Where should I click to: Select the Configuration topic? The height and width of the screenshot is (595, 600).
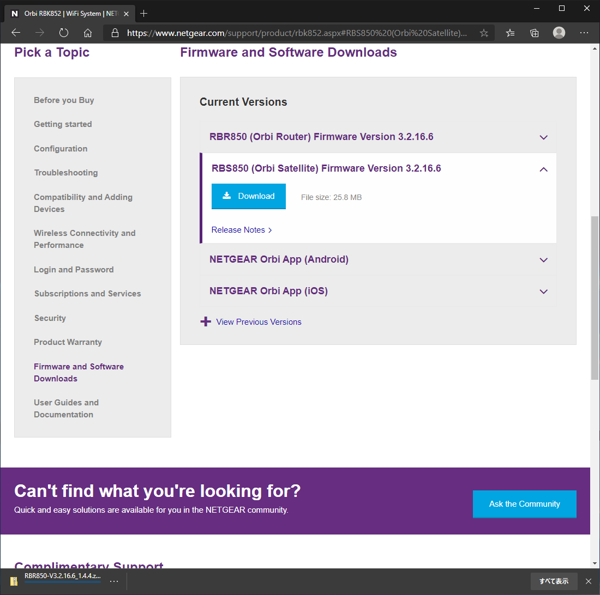(x=60, y=148)
